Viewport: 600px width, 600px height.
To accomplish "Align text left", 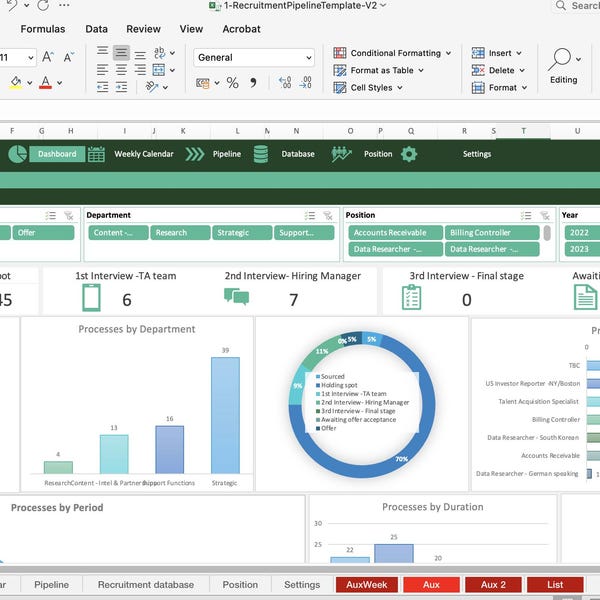I will (x=102, y=70).
